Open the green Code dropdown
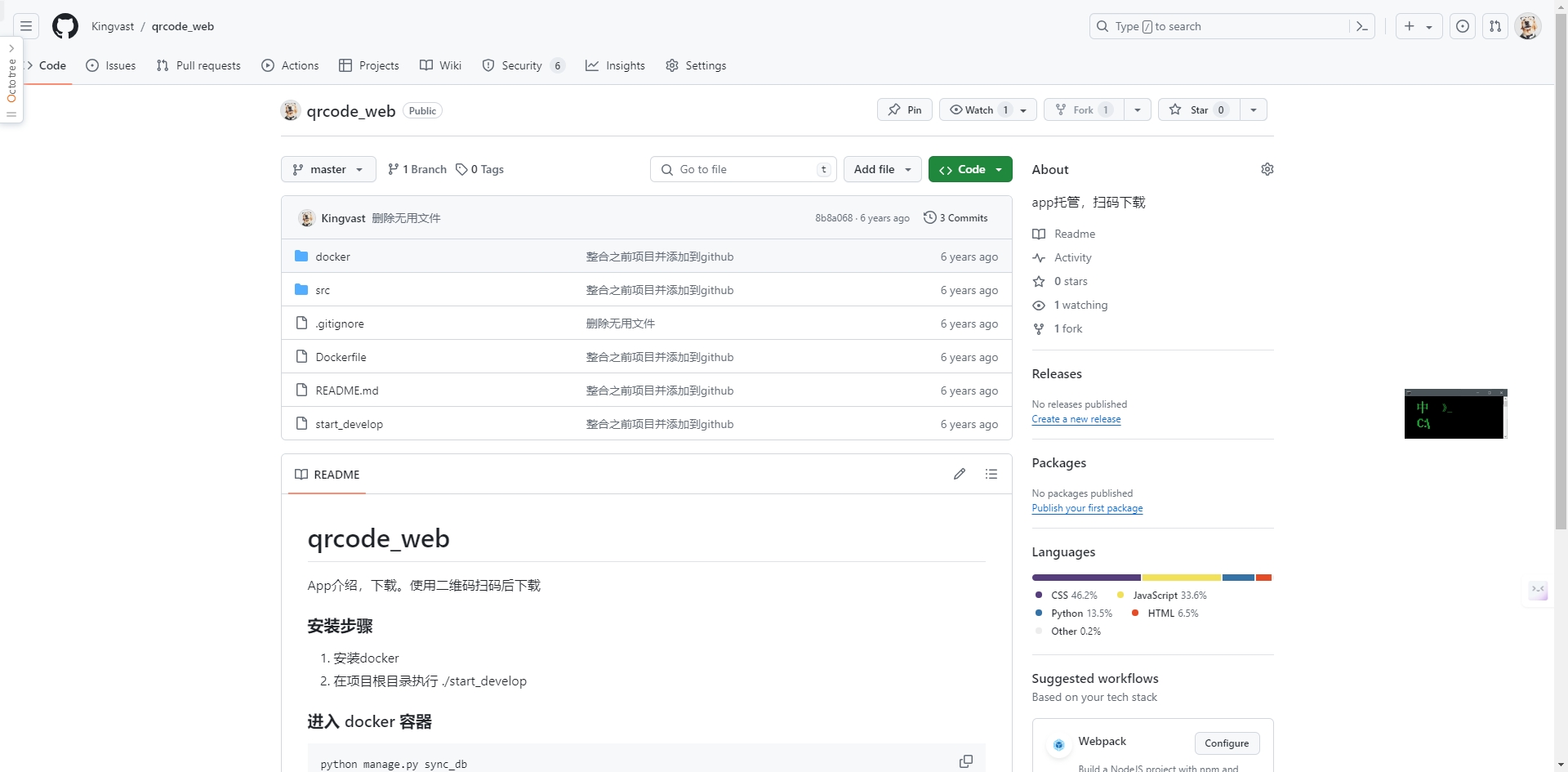This screenshot has height=772, width=1568. tap(970, 169)
